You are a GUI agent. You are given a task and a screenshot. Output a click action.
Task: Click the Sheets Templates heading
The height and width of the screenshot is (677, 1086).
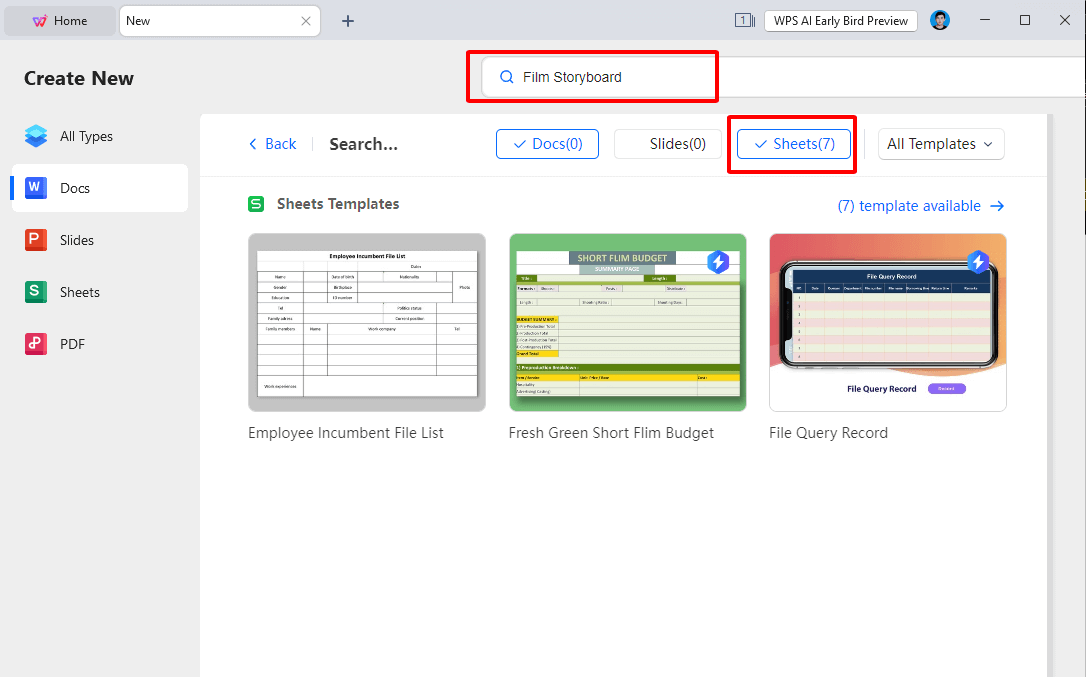coord(338,204)
